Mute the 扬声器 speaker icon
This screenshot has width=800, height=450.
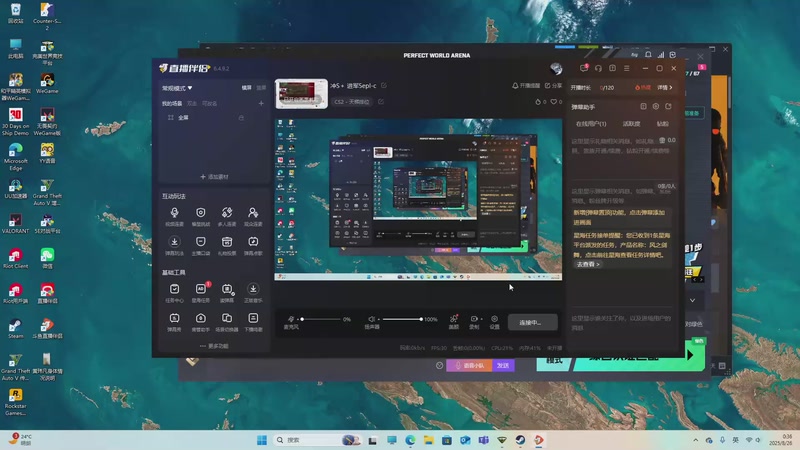(x=371, y=319)
